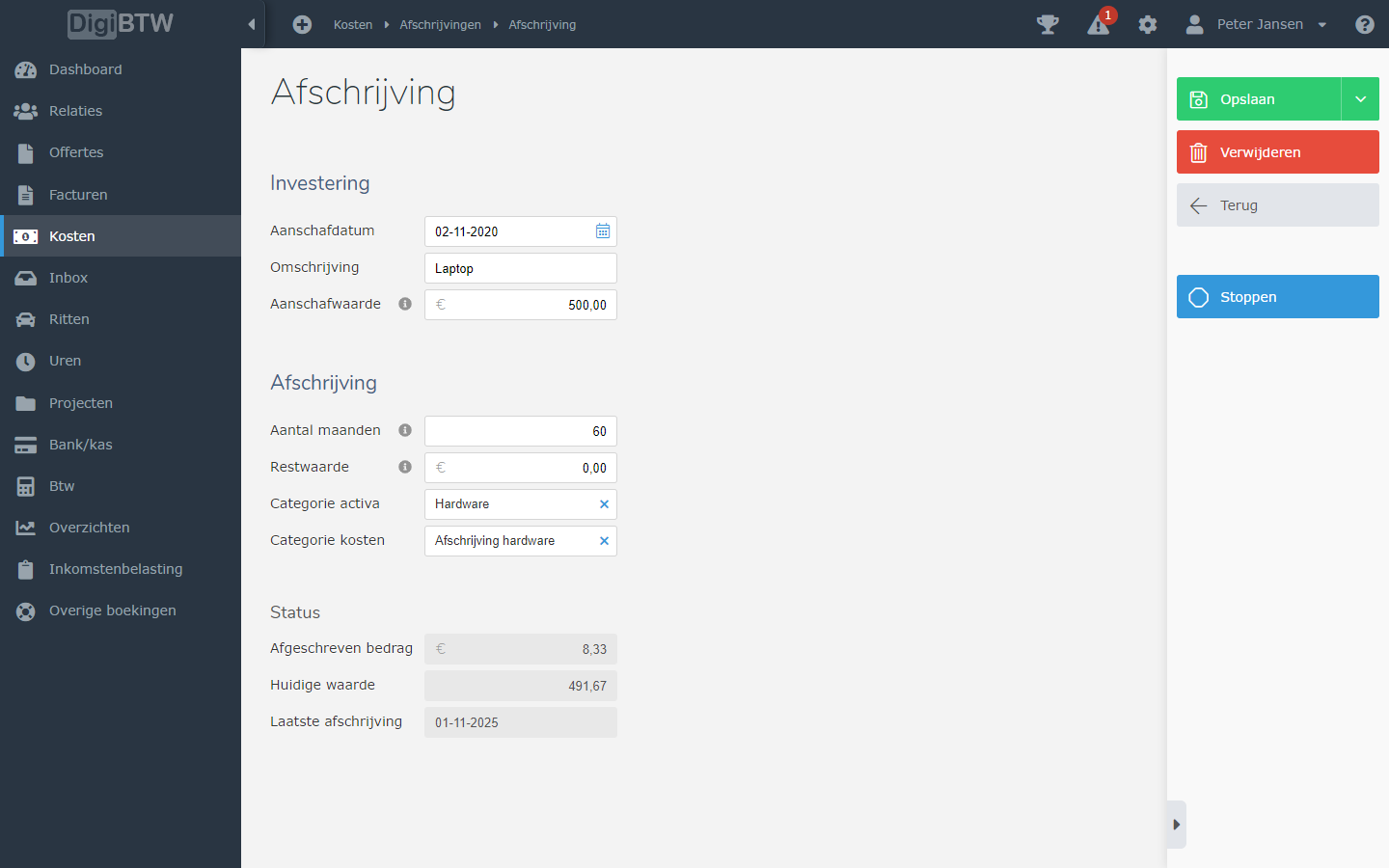Image resolution: width=1389 pixels, height=868 pixels.
Task: Click the DigiBTW logo
Action: 121,23
